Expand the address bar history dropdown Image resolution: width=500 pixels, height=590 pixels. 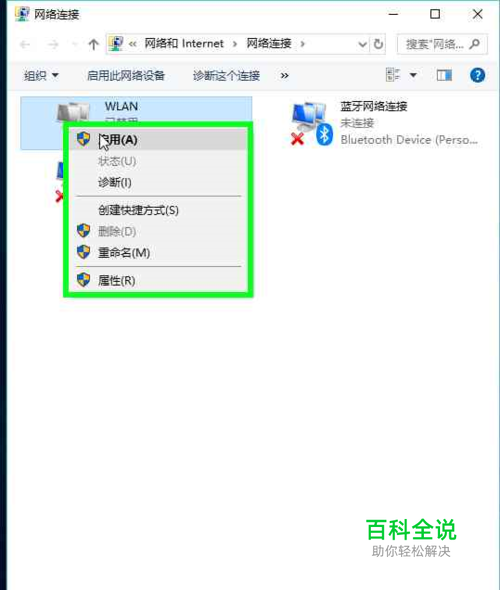click(x=362, y=44)
